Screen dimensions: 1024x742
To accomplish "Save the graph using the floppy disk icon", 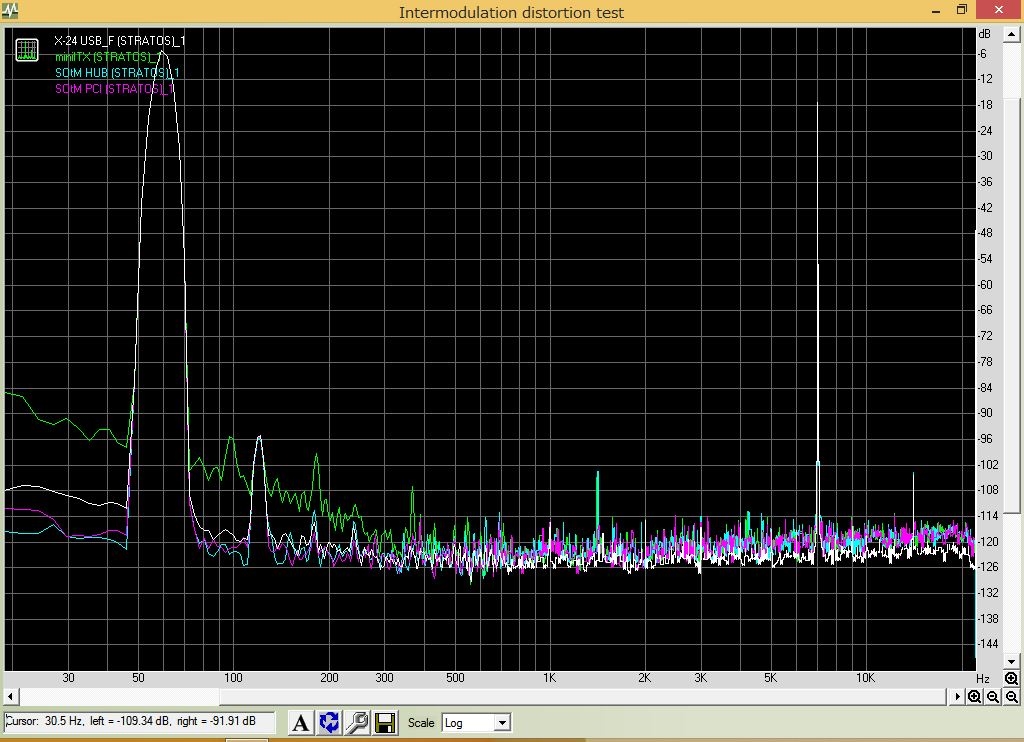I will [x=385, y=722].
